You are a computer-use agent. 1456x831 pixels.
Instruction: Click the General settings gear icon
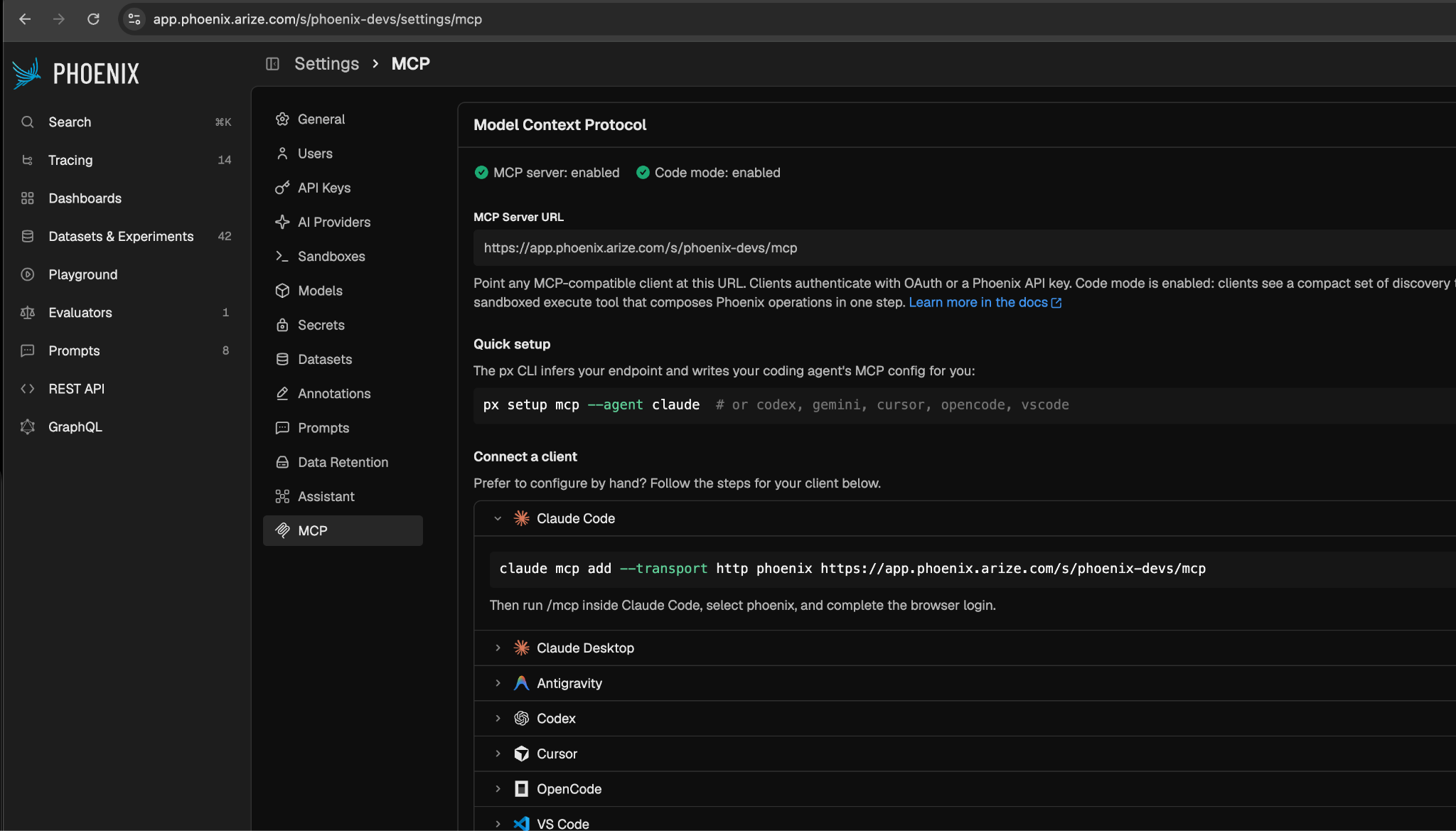click(x=282, y=119)
